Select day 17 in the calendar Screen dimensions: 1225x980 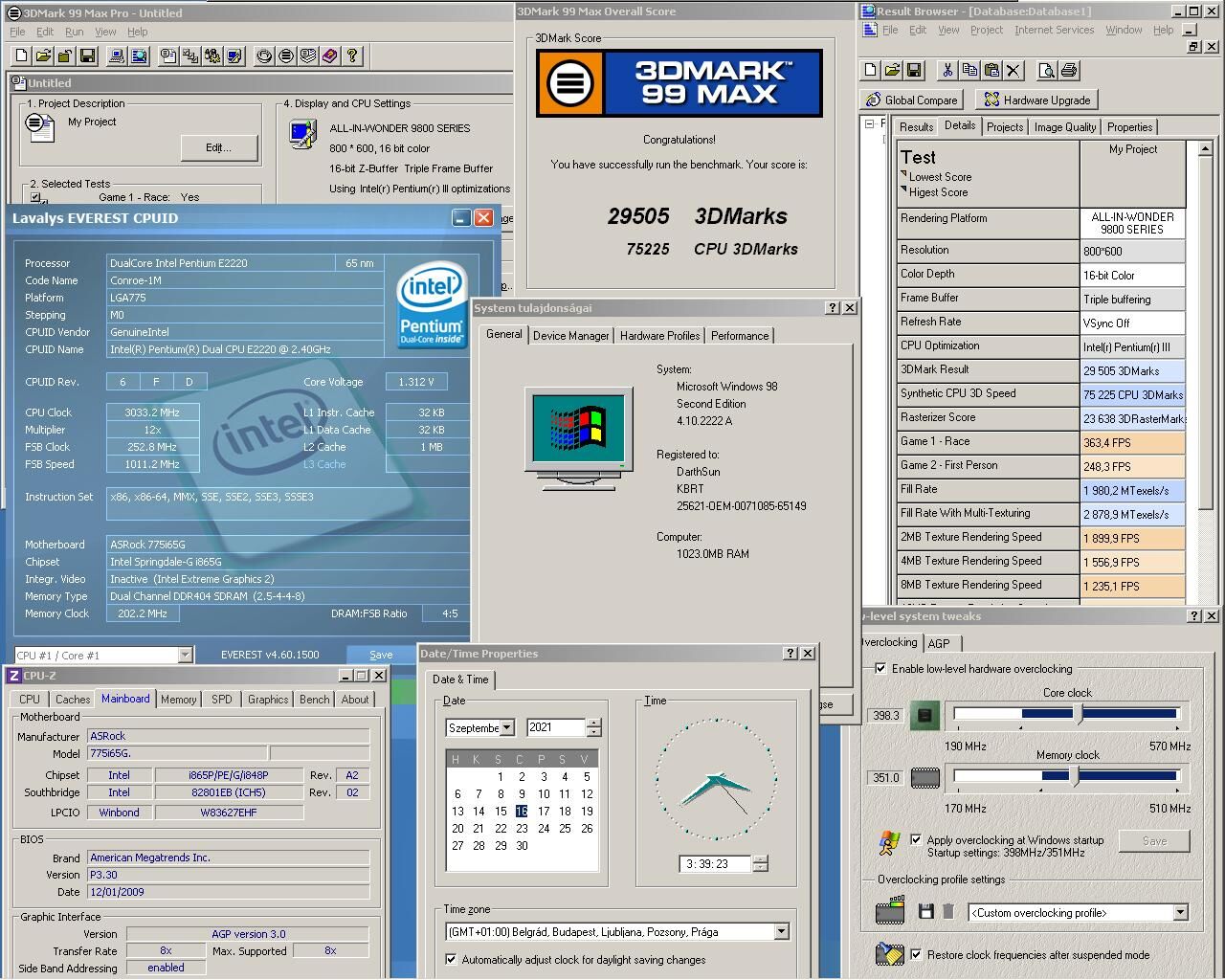tap(544, 811)
